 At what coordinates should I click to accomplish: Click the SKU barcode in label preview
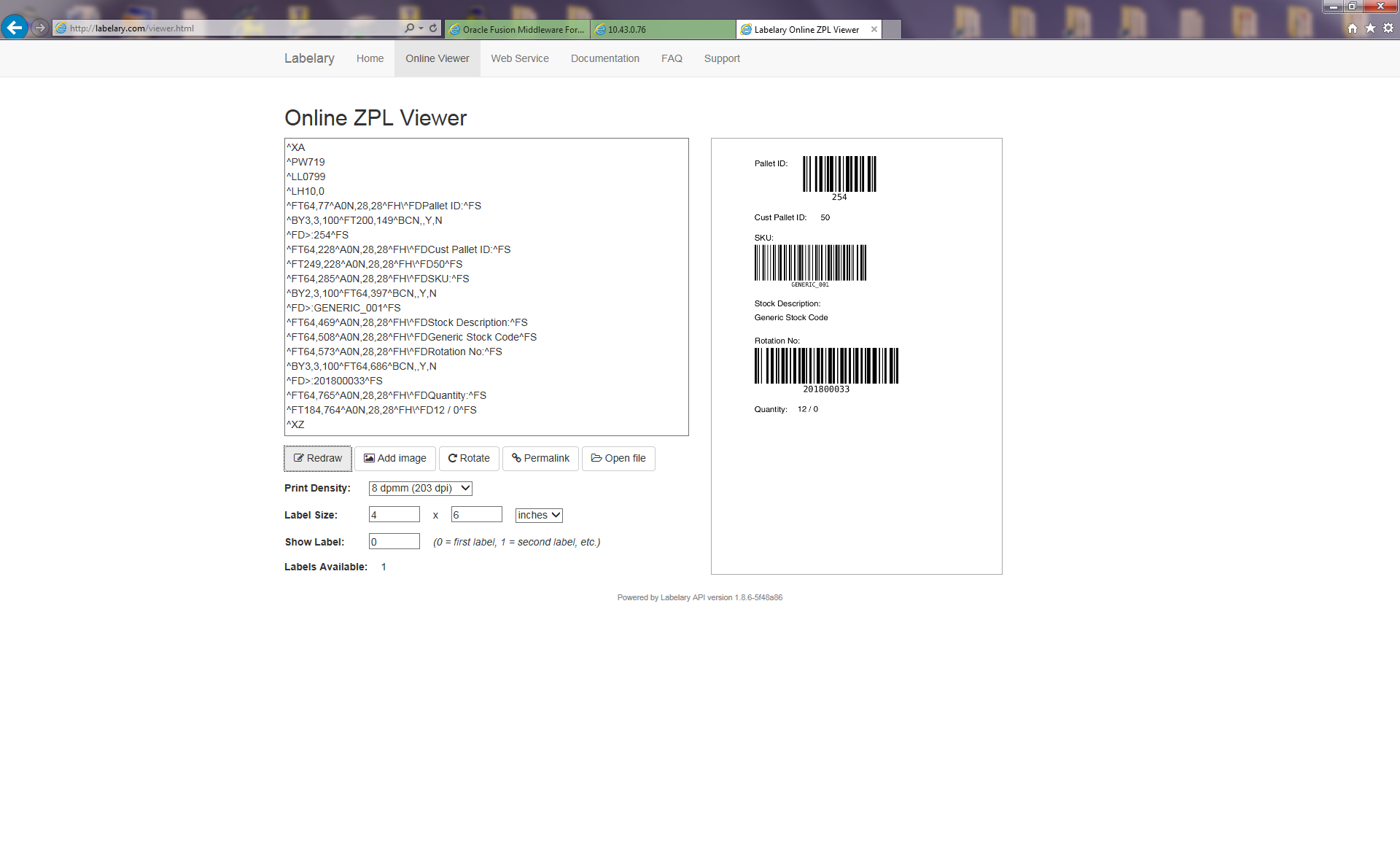click(810, 263)
